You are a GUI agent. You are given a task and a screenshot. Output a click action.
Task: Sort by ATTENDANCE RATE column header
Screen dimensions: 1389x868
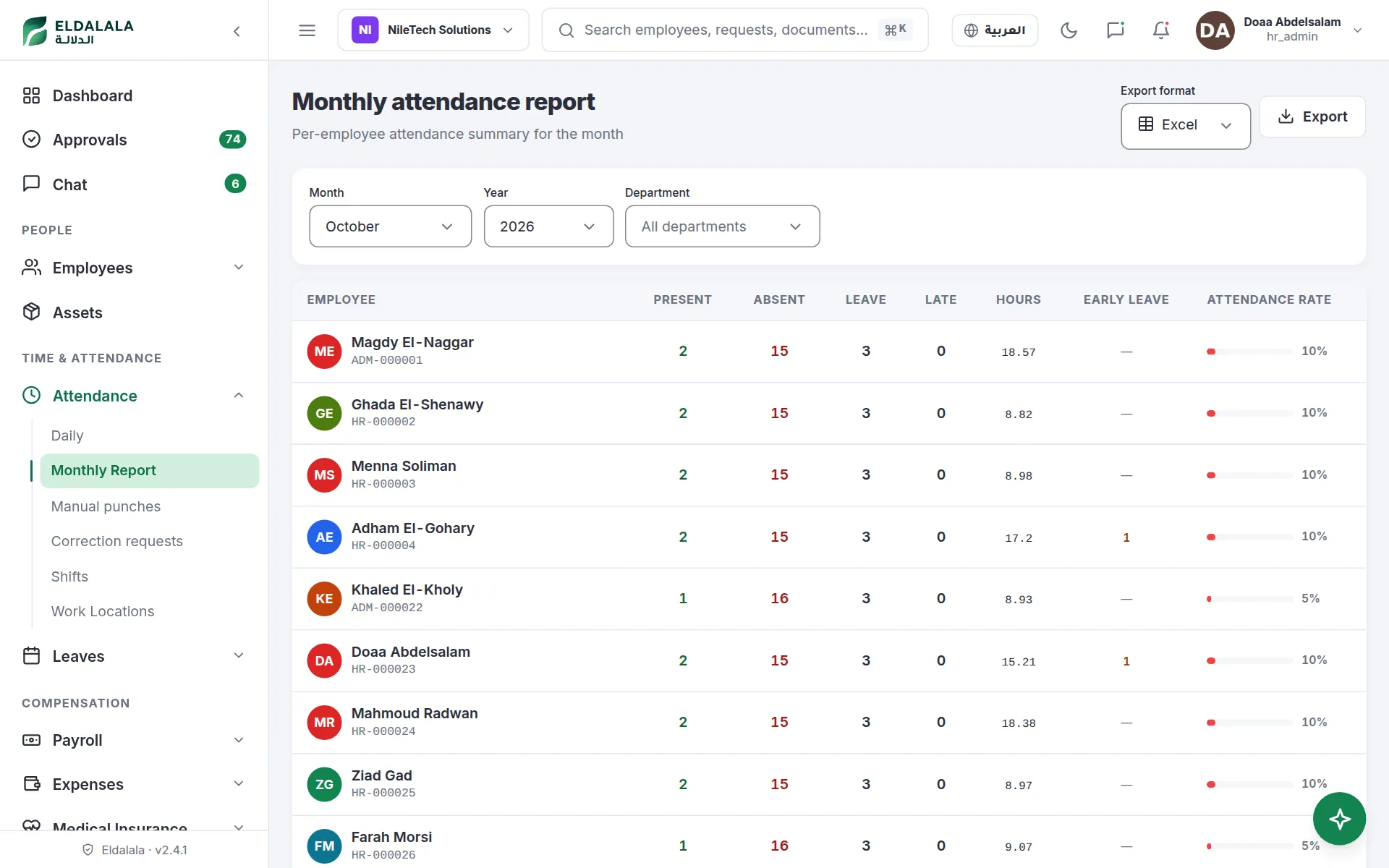pos(1269,299)
